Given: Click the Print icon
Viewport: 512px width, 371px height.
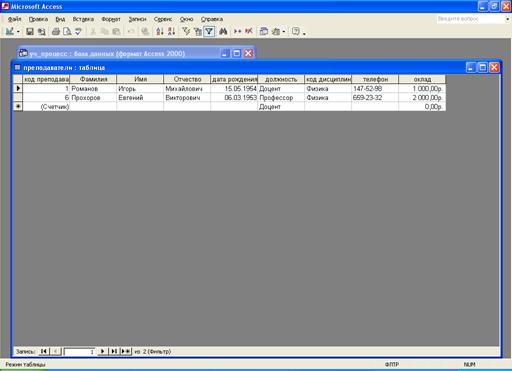Looking at the screenshot, I should click(x=56, y=32).
